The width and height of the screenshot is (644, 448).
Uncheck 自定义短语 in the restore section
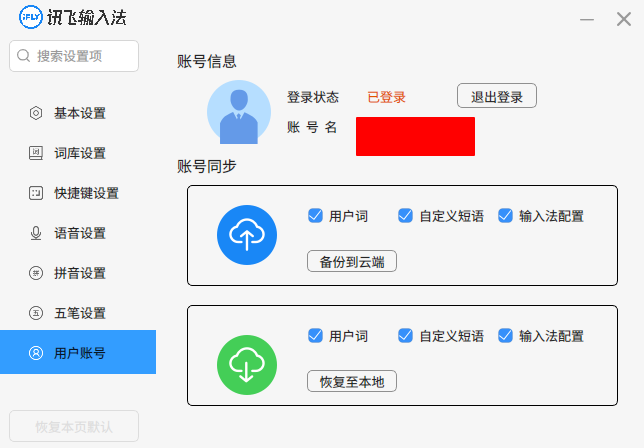pyautogui.click(x=405, y=335)
